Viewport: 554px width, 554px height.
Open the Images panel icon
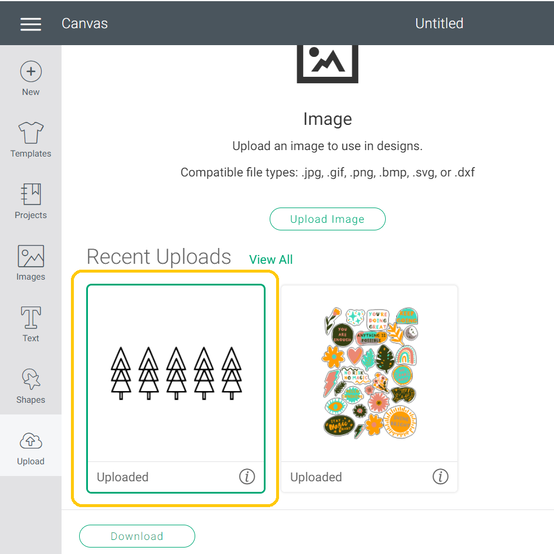[31, 256]
